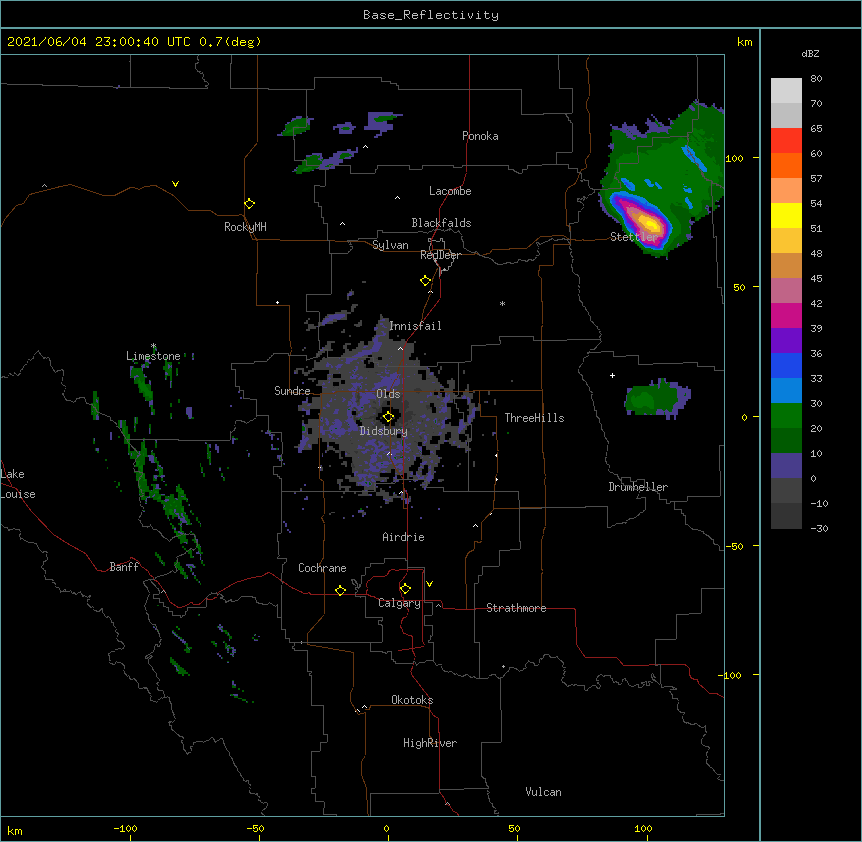Click the Didsbury city label
The height and width of the screenshot is (842, 862).
pos(383,431)
